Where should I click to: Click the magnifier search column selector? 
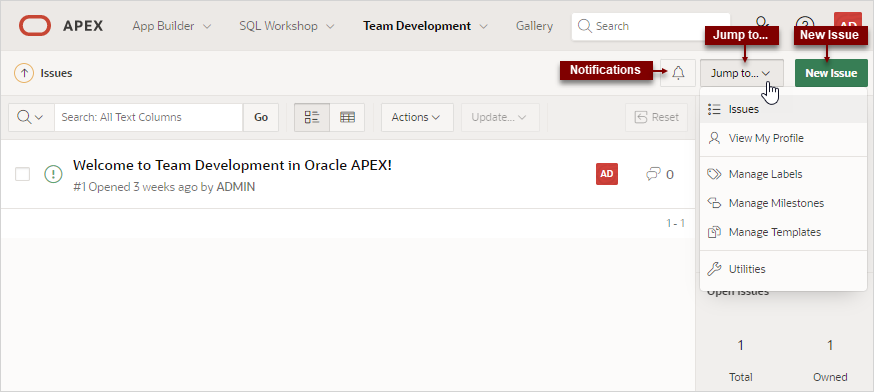[x=31, y=117]
